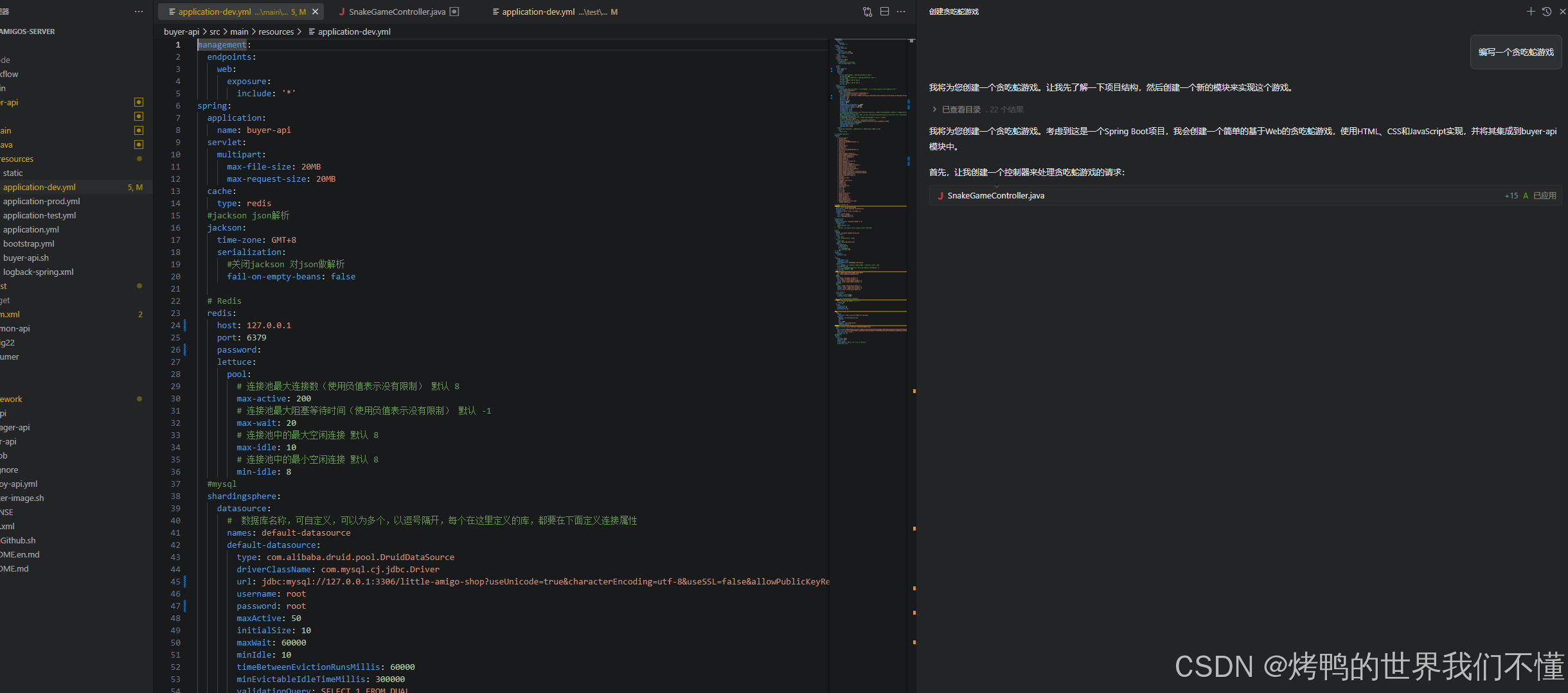
Task: Click the jdbc mysql url line
Action: (x=533, y=582)
